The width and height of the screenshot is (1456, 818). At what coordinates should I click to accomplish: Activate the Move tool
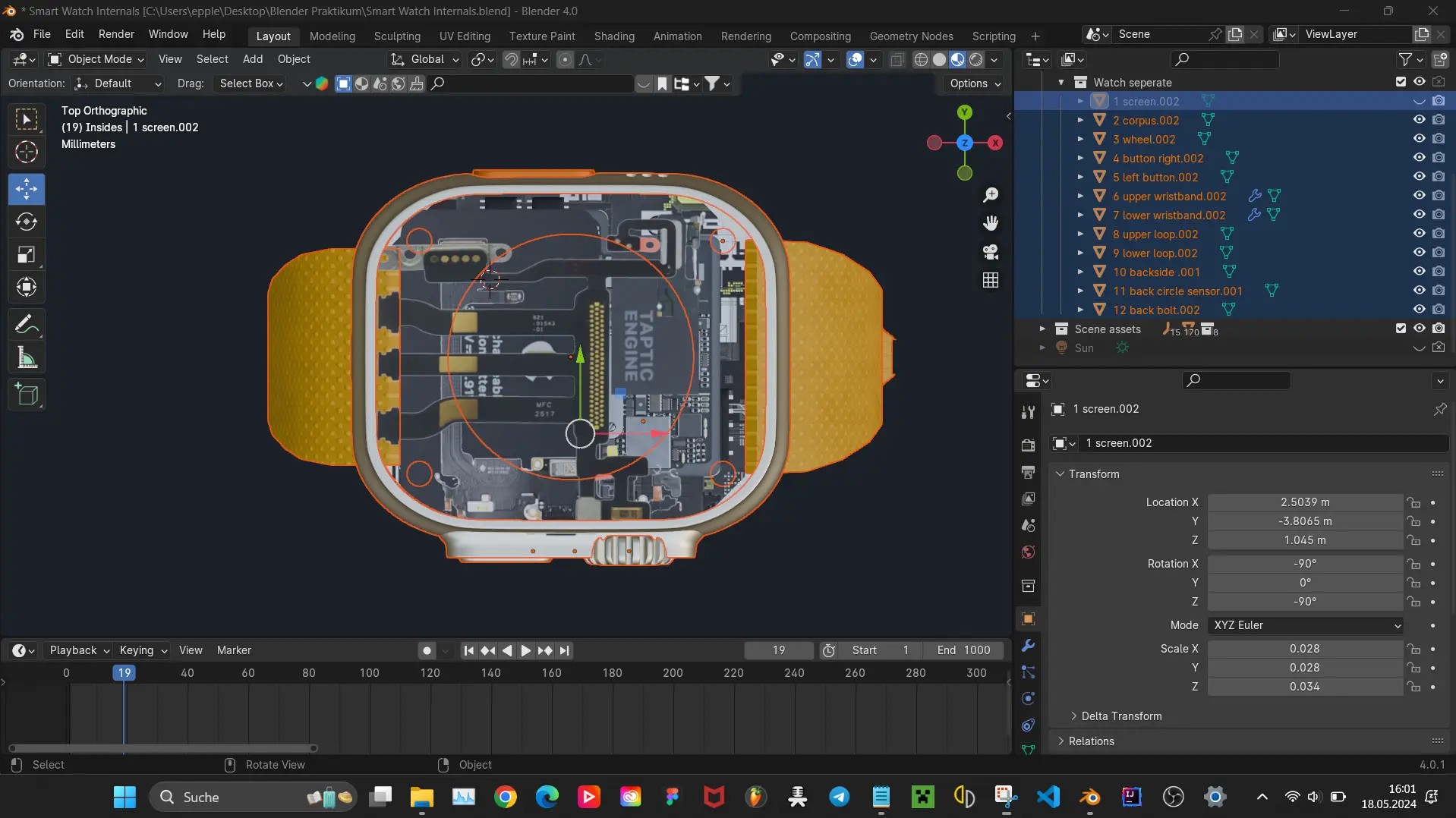coord(27,189)
